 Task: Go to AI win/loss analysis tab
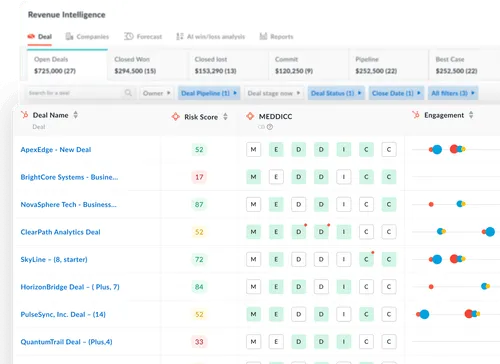tap(211, 37)
